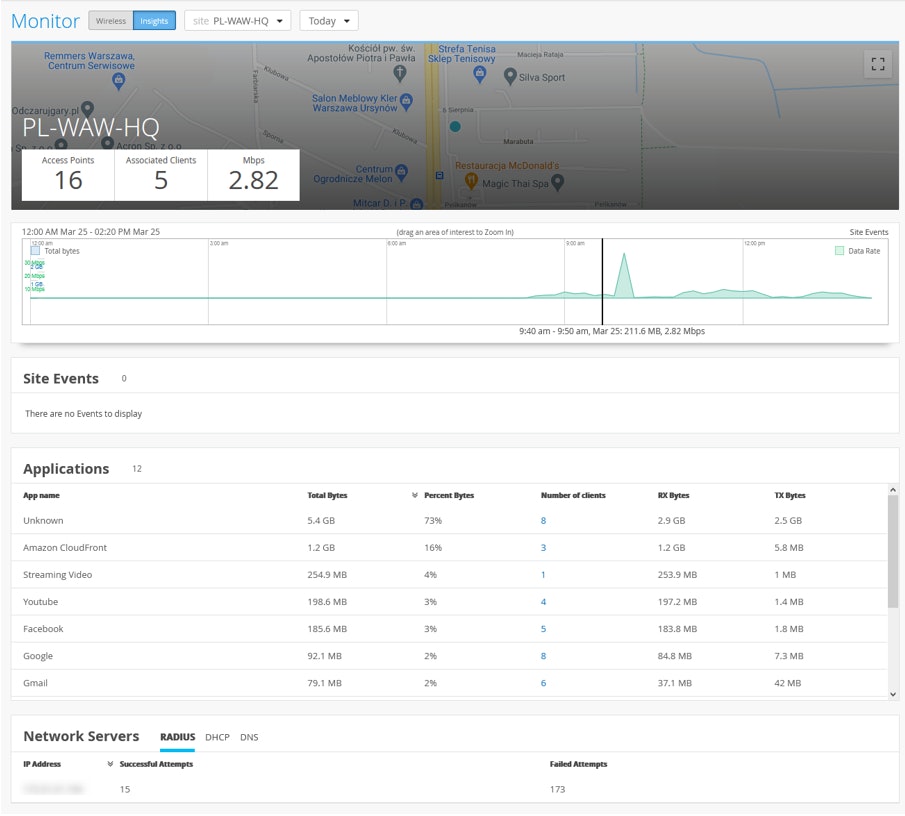Switch to the DHCP network servers tab
The height and width of the screenshot is (816, 905).
coord(217,737)
